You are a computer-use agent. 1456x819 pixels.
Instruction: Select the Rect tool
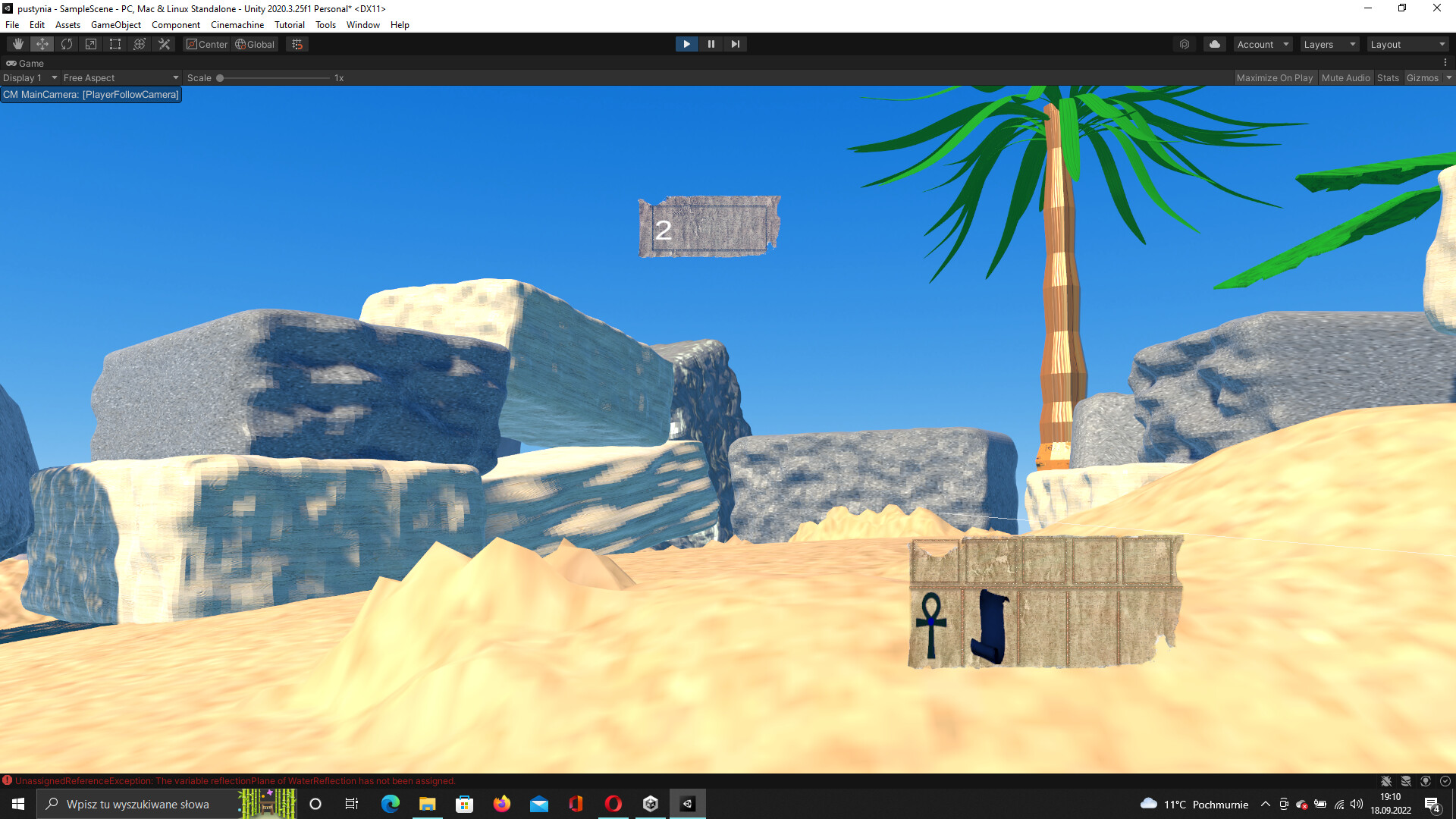click(x=115, y=44)
